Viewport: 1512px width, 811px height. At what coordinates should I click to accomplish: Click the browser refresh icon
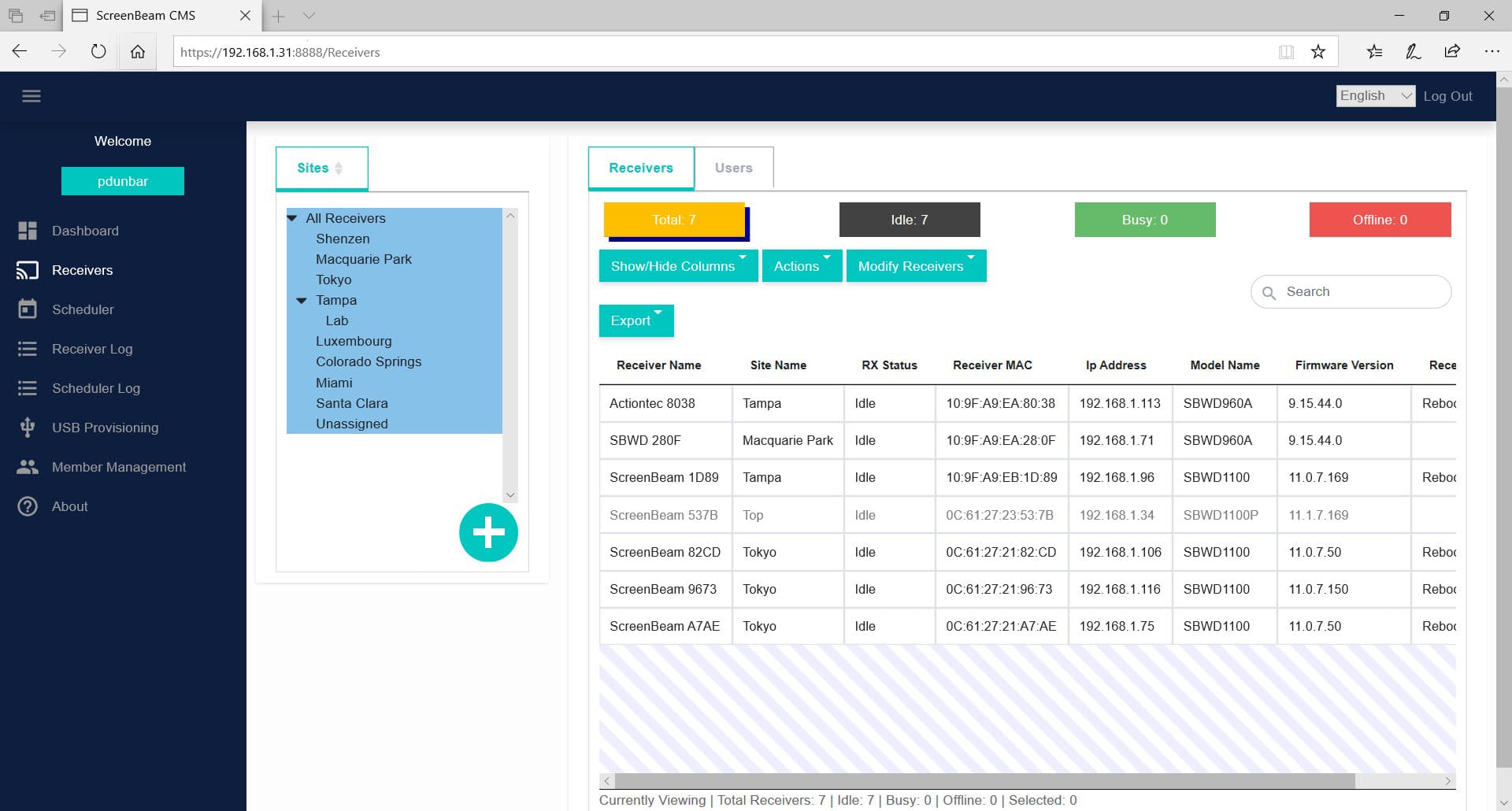[x=98, y=52]
